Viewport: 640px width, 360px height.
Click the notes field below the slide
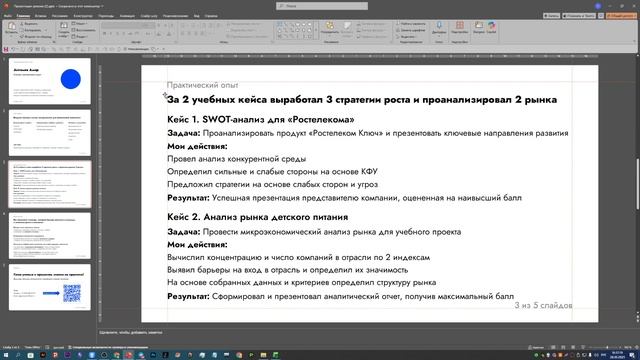(x=367, y=333)
